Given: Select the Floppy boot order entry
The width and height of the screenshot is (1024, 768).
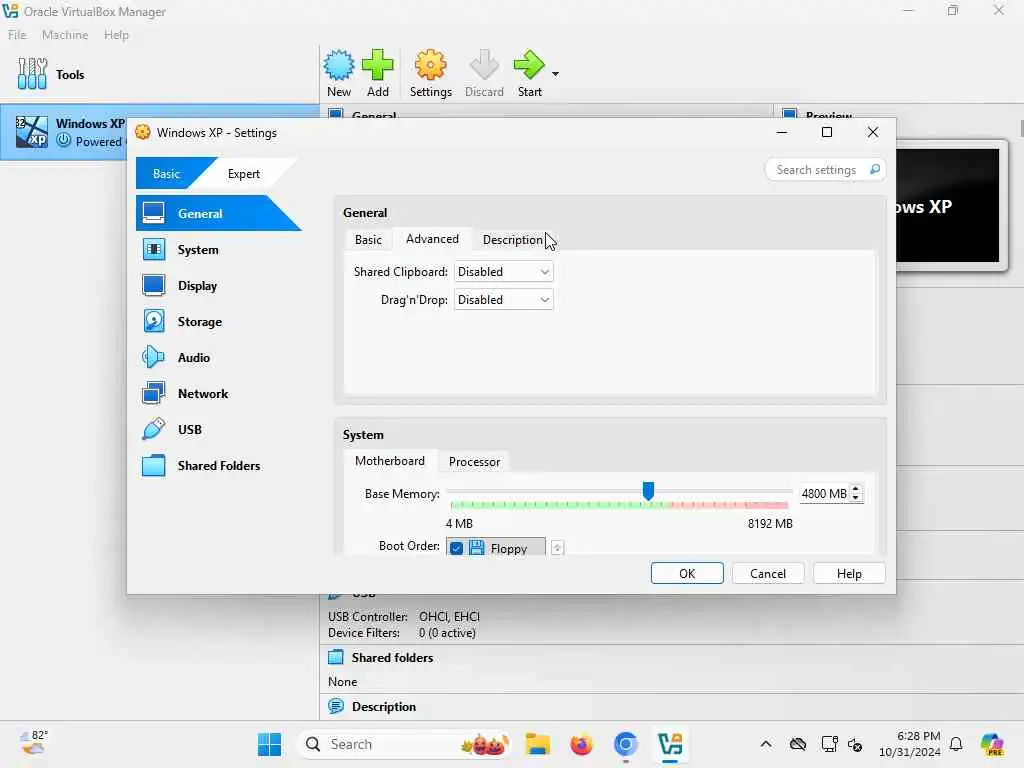Looking at the screenshot, I should click(496, 548).
